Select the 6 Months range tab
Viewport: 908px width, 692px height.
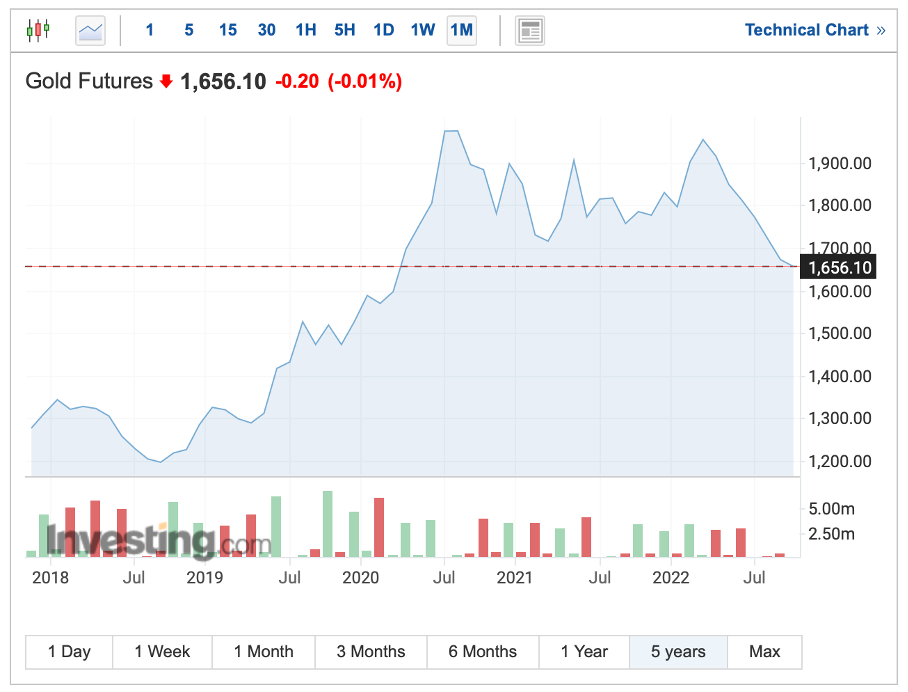(482, 652)
